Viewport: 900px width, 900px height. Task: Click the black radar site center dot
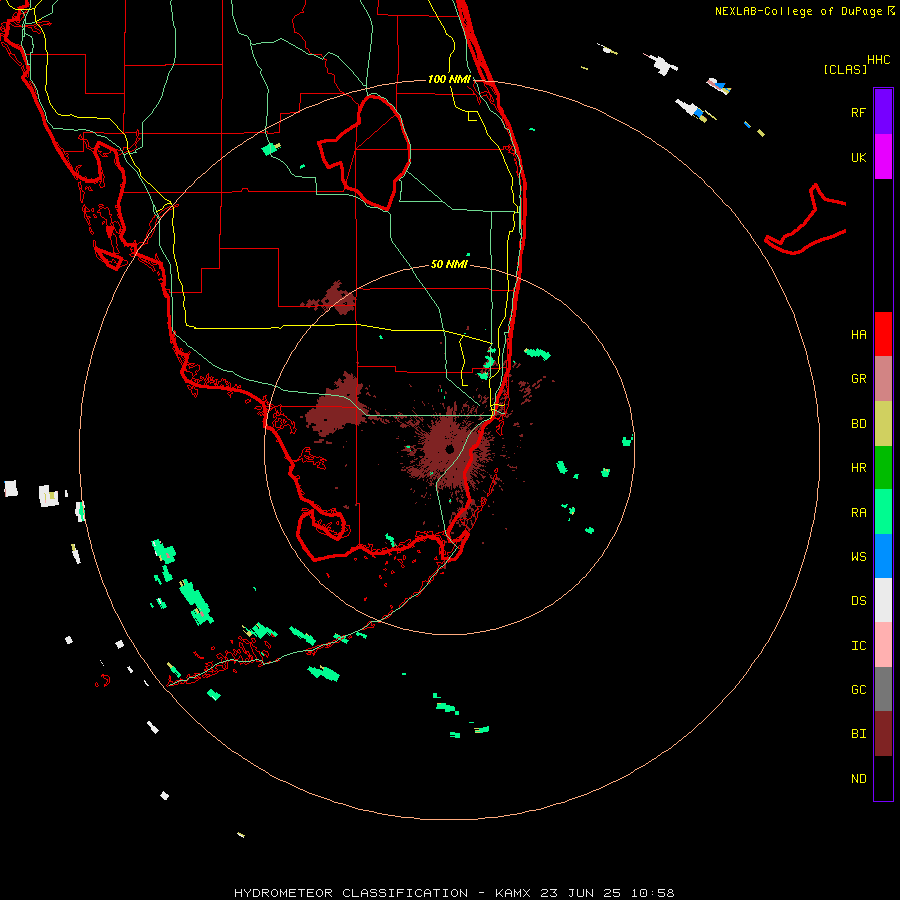click(449, 449)
